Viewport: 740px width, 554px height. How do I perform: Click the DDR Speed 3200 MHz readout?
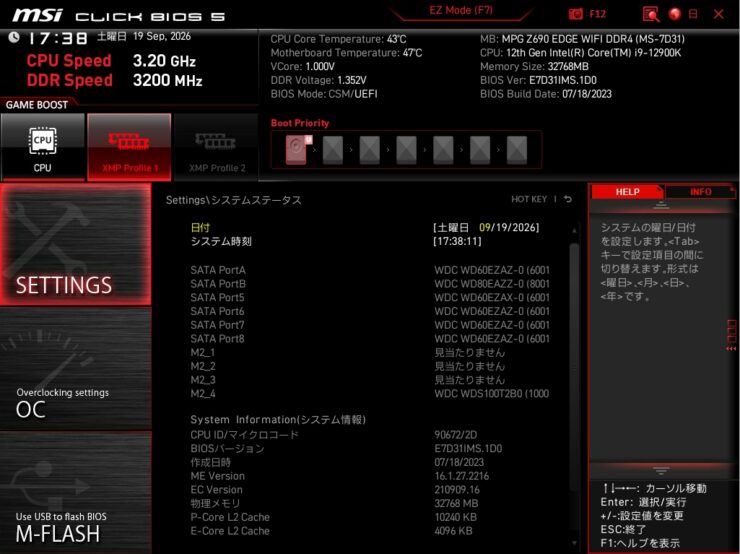point(114,80)
